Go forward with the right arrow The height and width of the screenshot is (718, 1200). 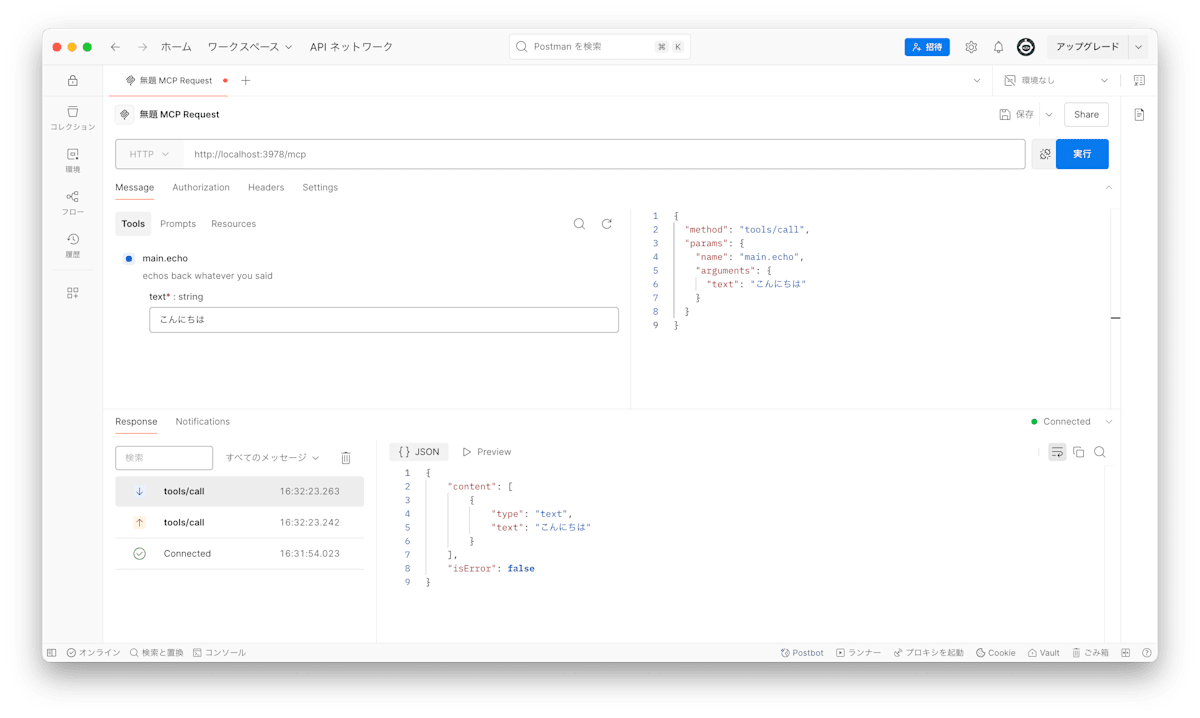pos(142,47)
